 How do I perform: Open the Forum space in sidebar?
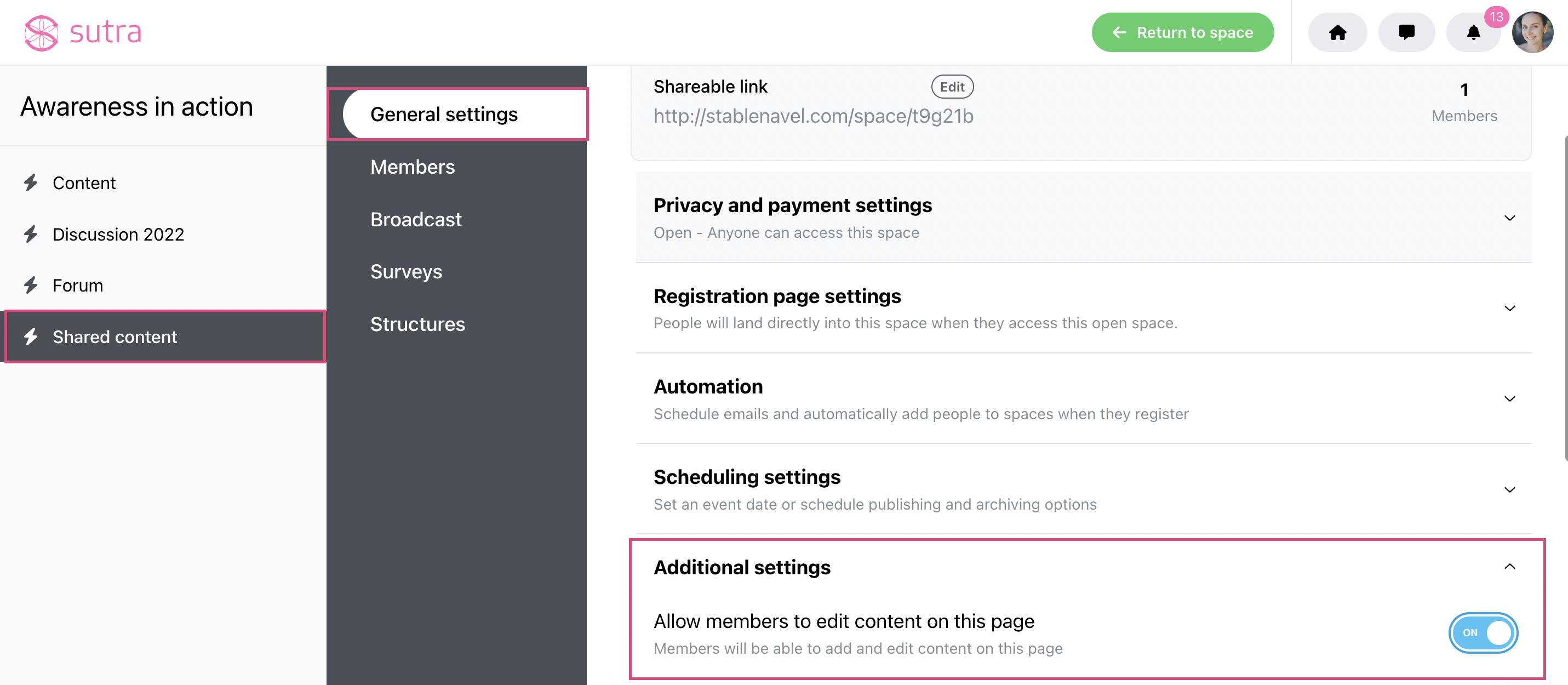coord(163,285)
